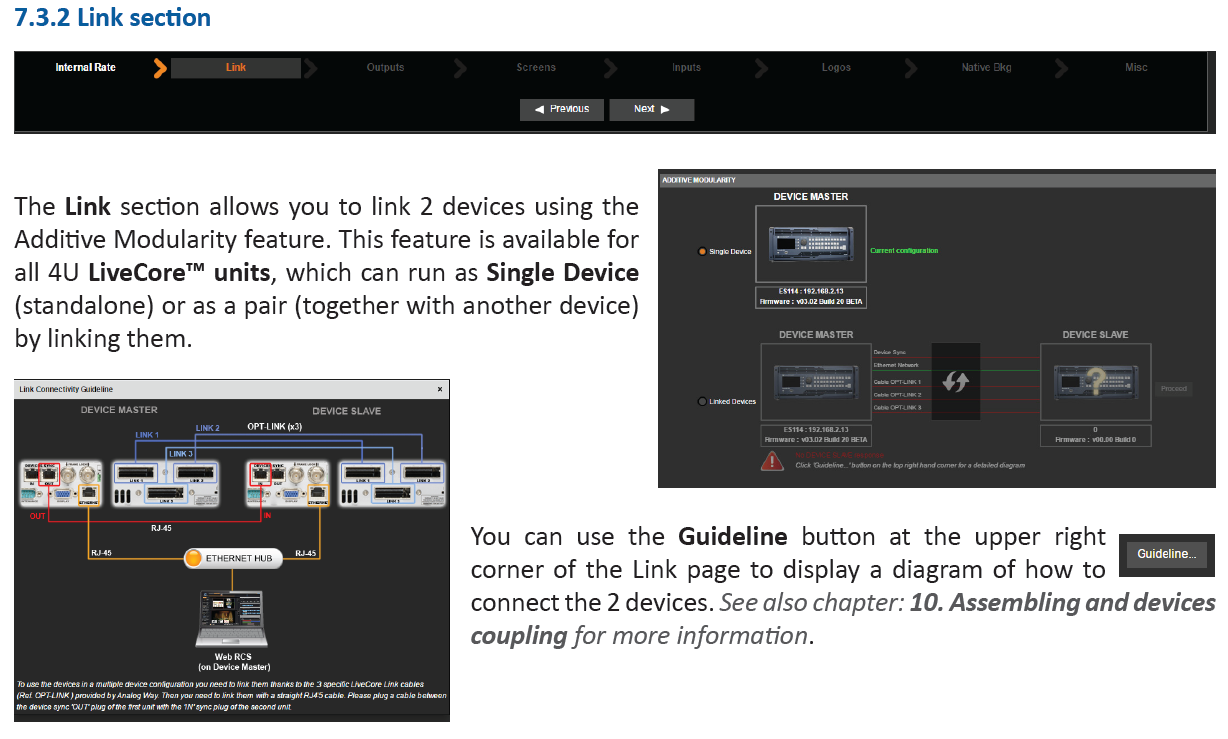Image resolution: width=1228 pixels, height=739 pixels.
Task: Click the linked Device Master unit image
Action: [x=814, y=382]
